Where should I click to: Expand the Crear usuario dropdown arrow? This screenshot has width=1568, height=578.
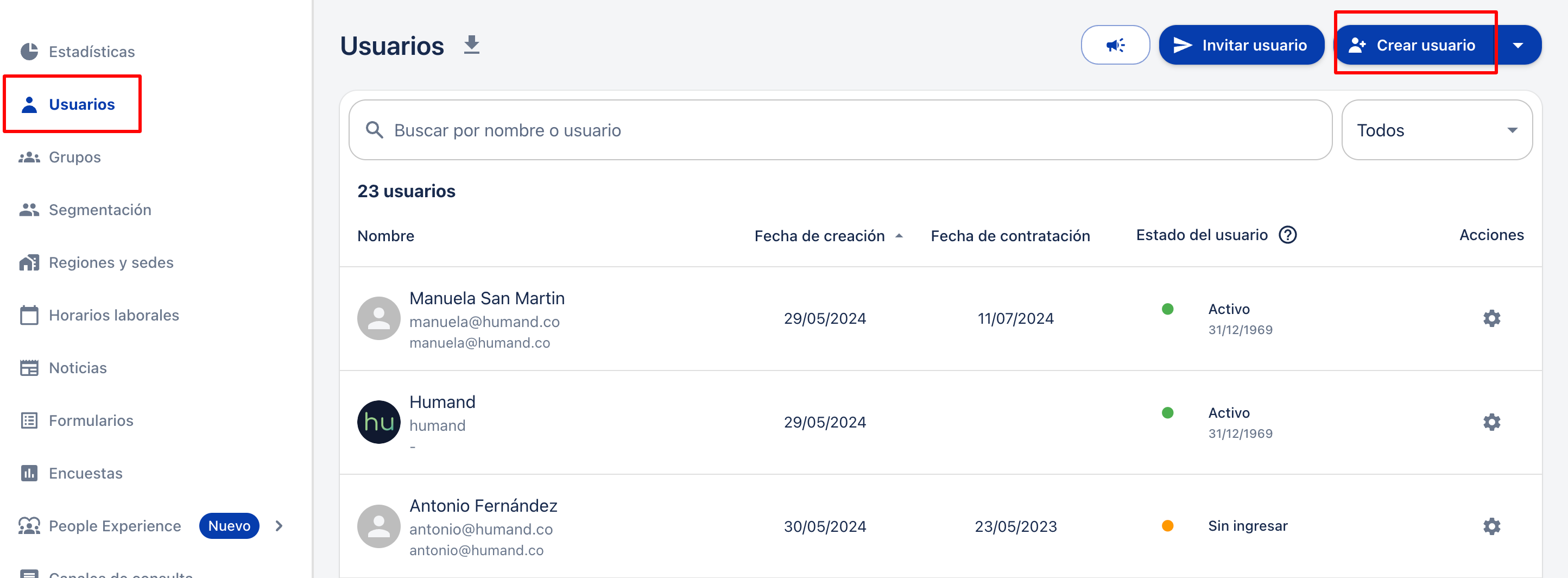[1518, 45]
